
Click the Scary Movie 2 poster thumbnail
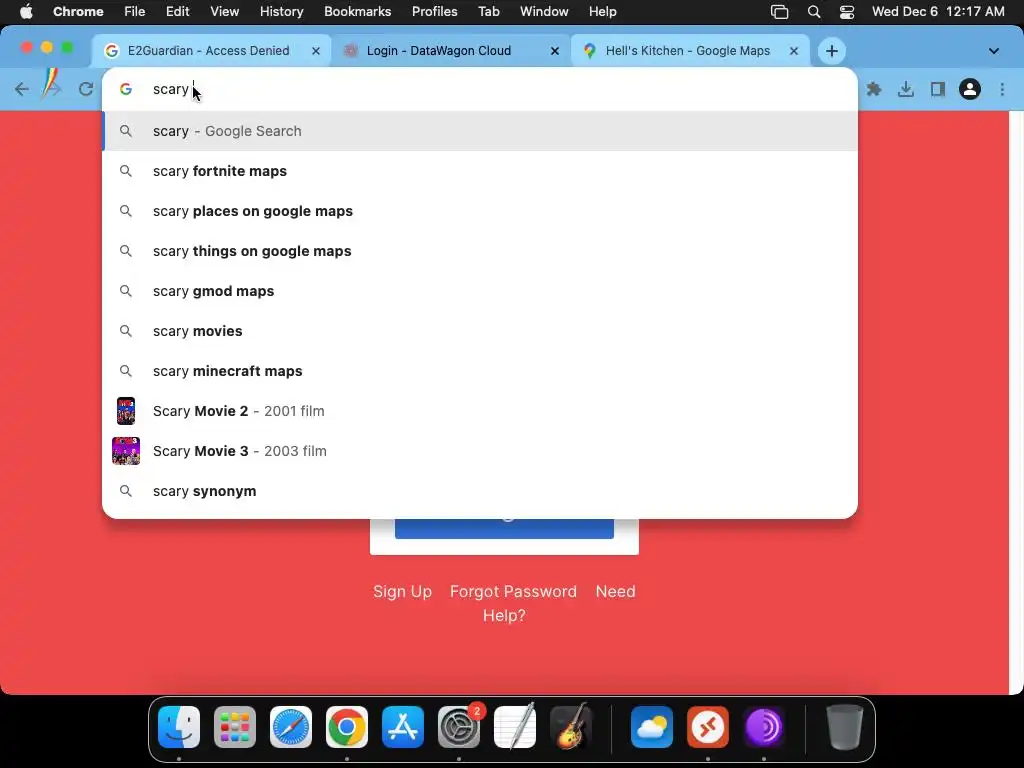click(126, 411)
